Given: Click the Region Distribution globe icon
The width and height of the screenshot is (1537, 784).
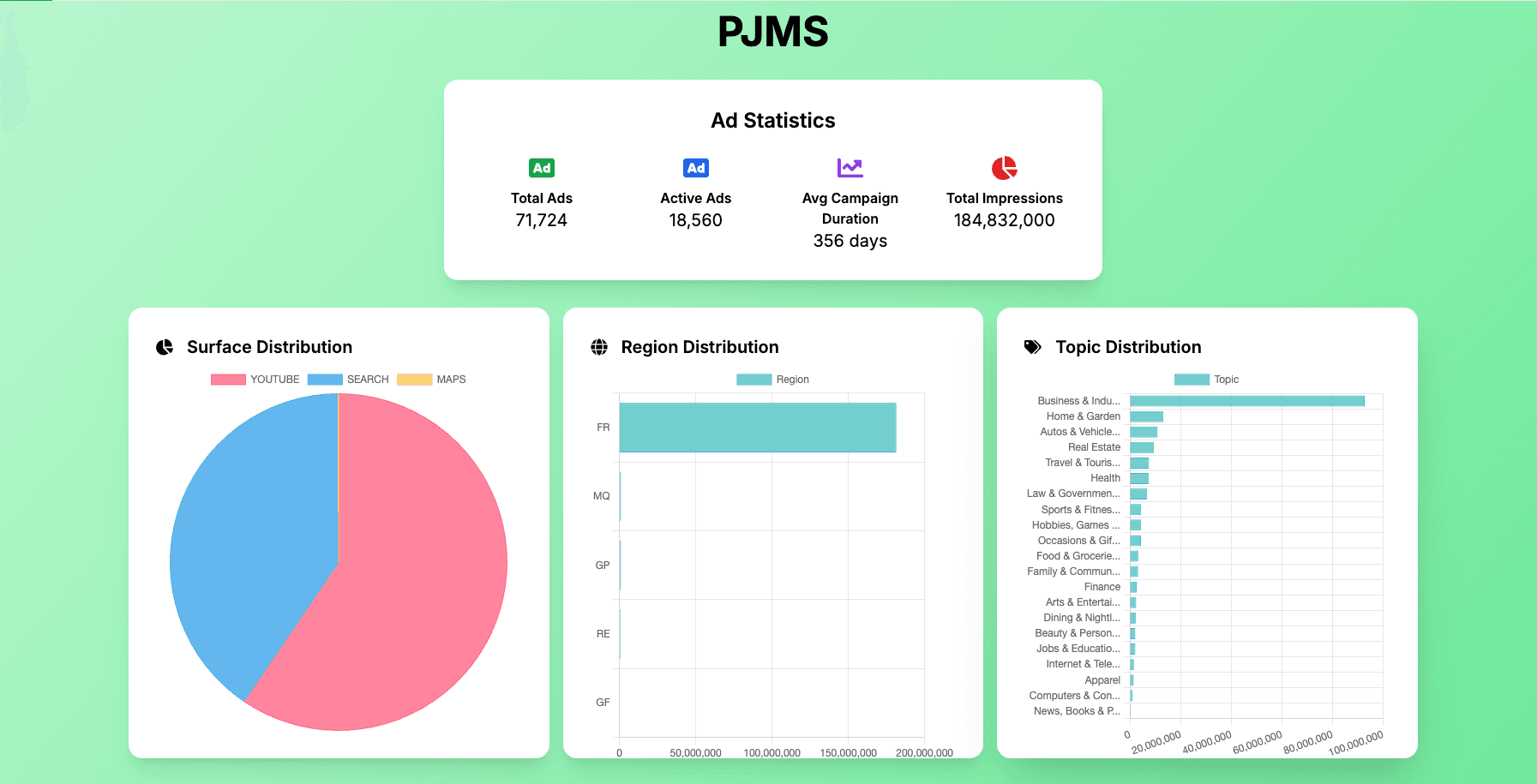Looking at the screenshot, I should pos(599,347).
